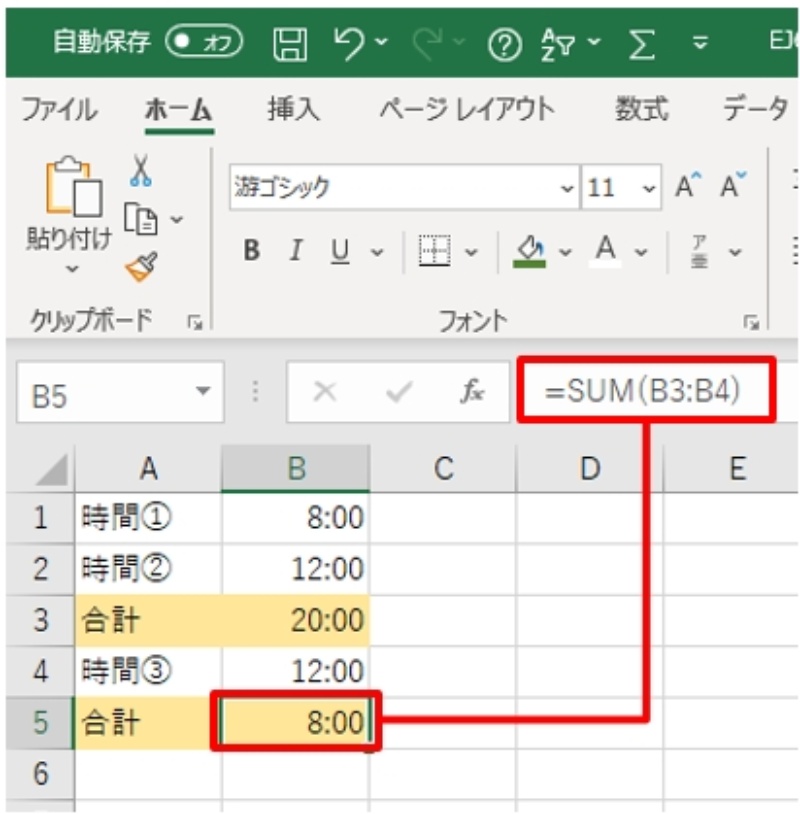
Task: Apply the fill color paint bucket
Action: pyautogui.click(x=529, y=250)
